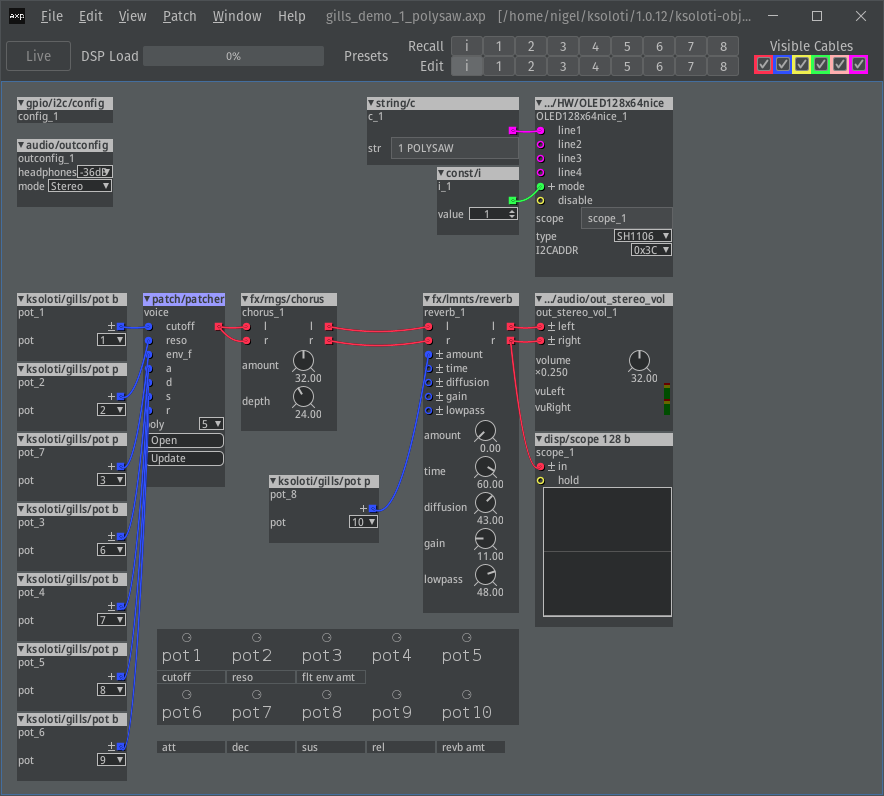Click the chorus_1 depth knob
Screen dimensions: 884x796
pos(303,397)
